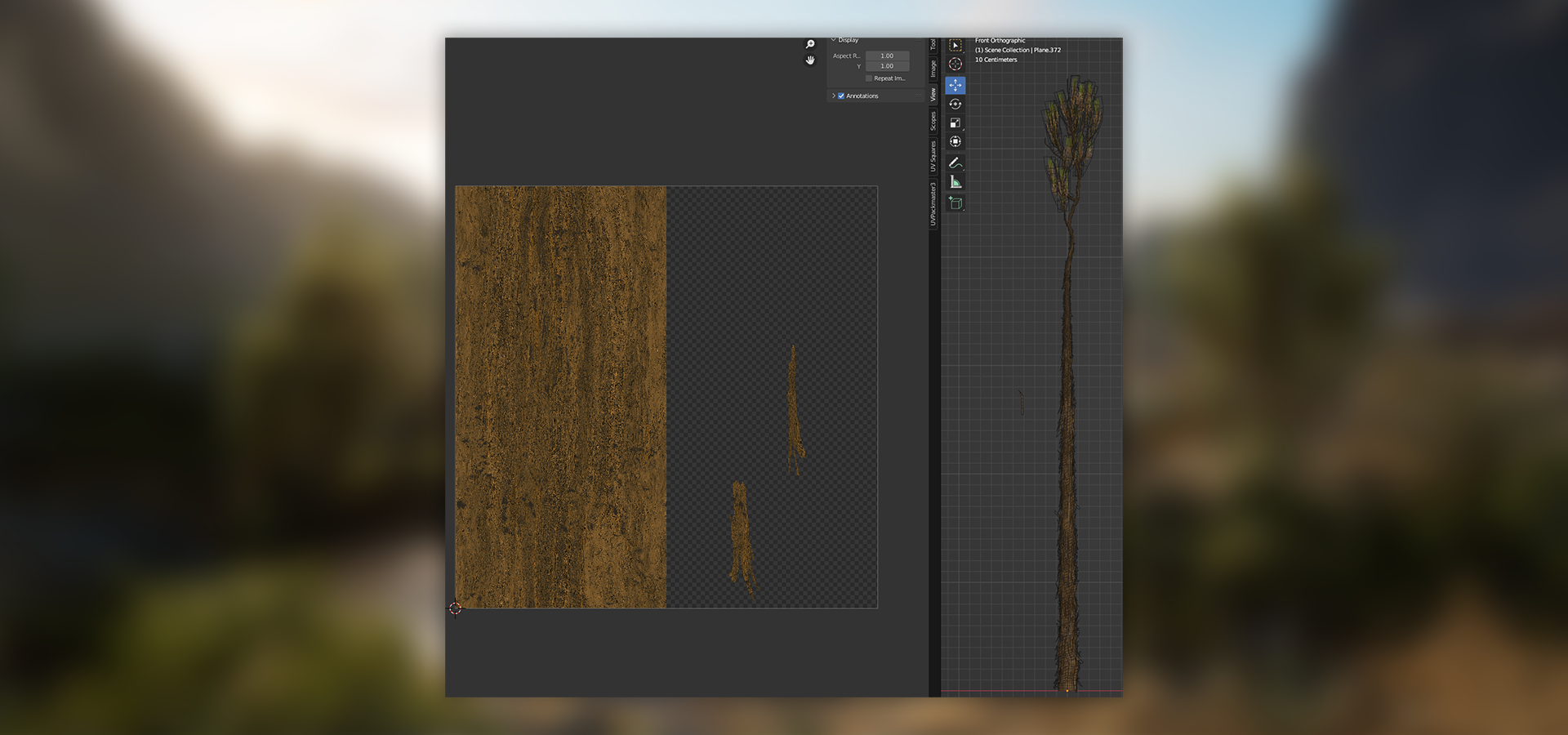Switch to the Scopes sidebar tab
This screenshot has width=1568, height=735.
tap(933, 121)
